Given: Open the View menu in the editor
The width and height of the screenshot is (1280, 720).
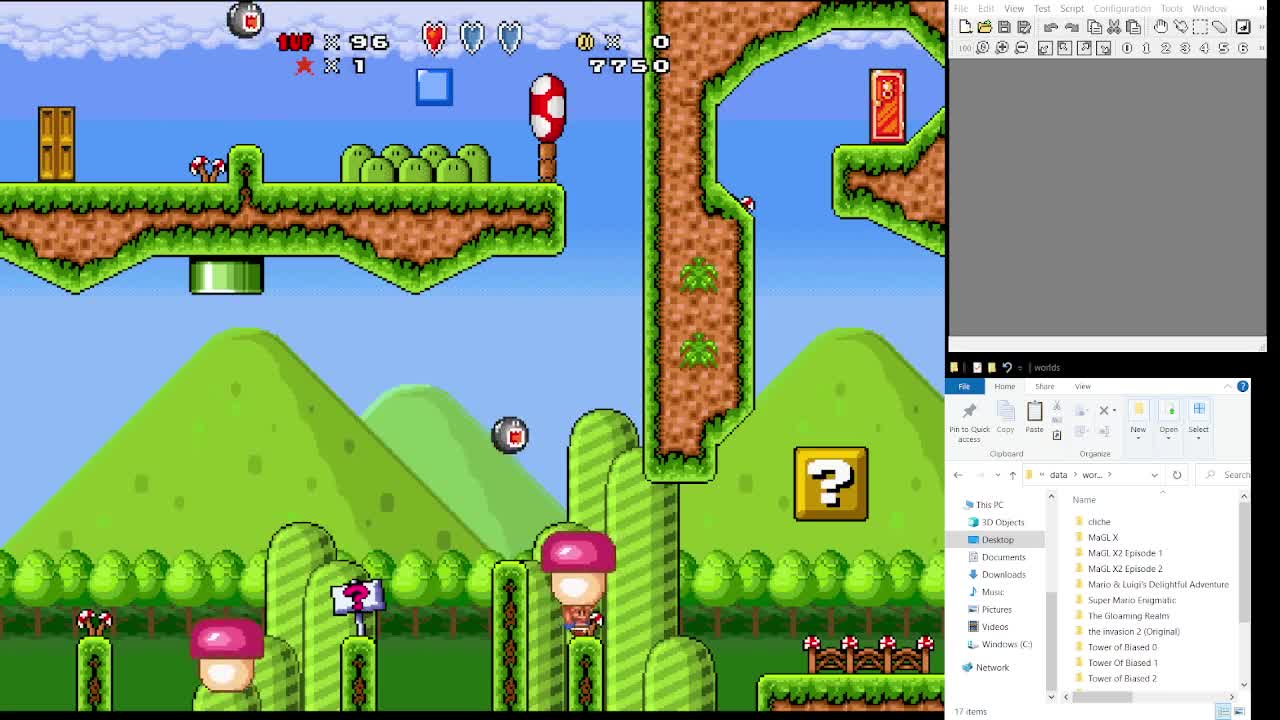Looking at the screenshot, I should pos(1014,9).
